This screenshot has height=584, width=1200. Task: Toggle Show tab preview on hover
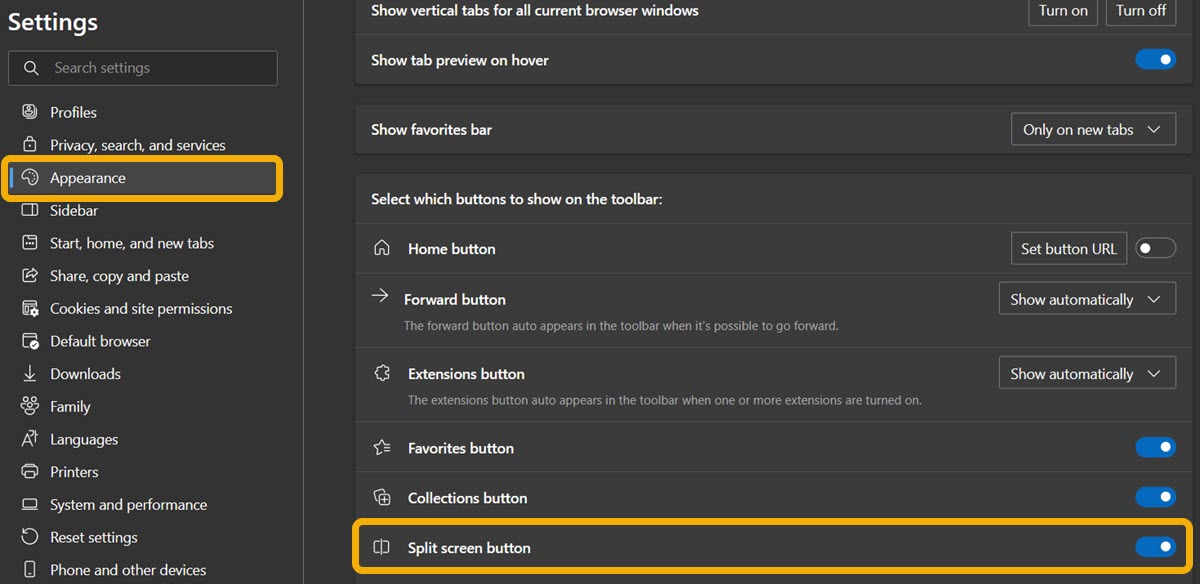pyautogui.click(x=1155, y=59)
